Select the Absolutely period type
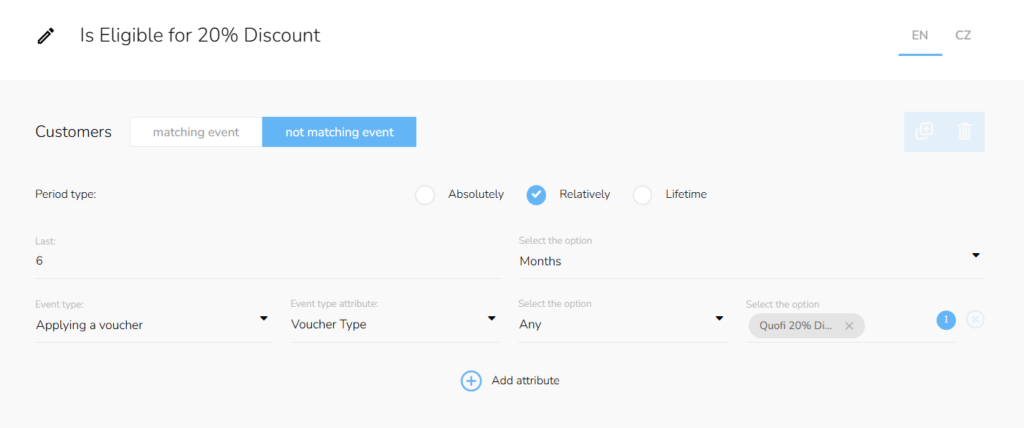The width and height of the screenshot is (1024, 428). [x=424, y=195]
